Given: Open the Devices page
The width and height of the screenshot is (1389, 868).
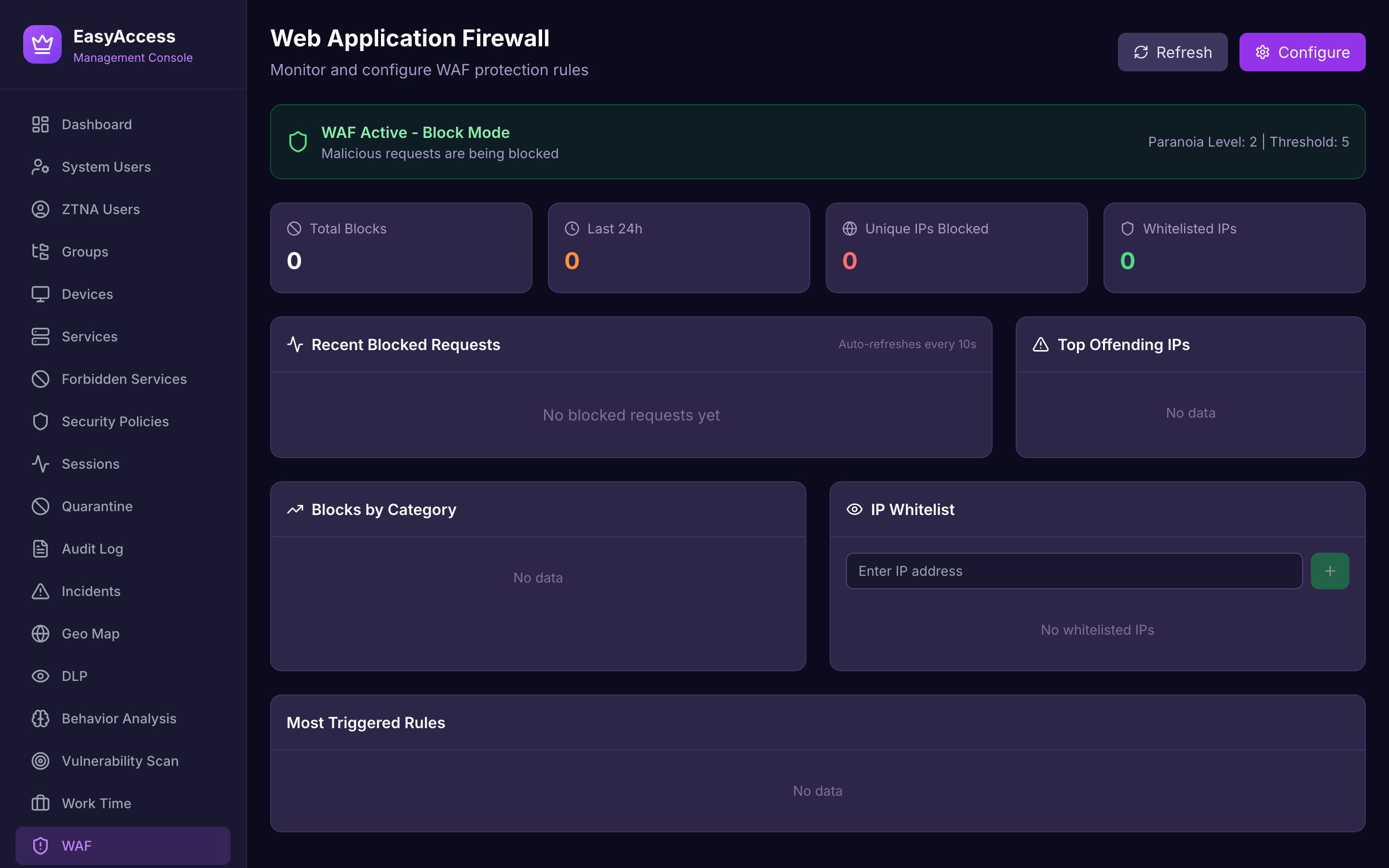Looking at the screenshot, I should [x=87, y=294].
